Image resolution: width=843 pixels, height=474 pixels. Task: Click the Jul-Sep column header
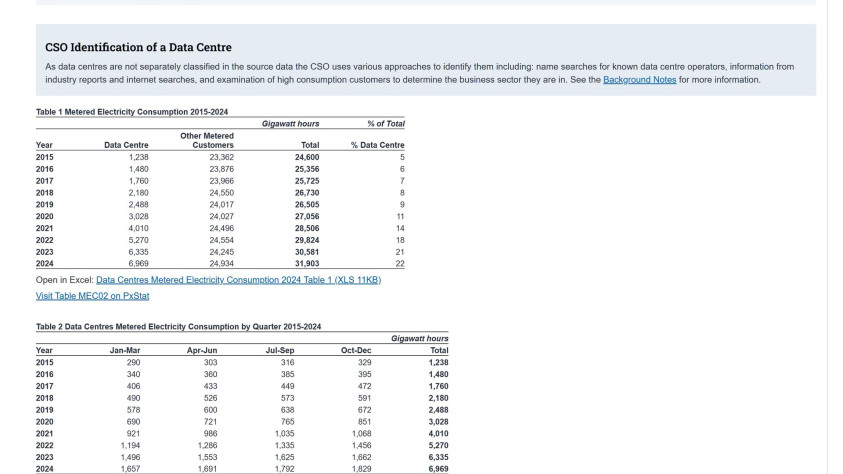(279, 351)
